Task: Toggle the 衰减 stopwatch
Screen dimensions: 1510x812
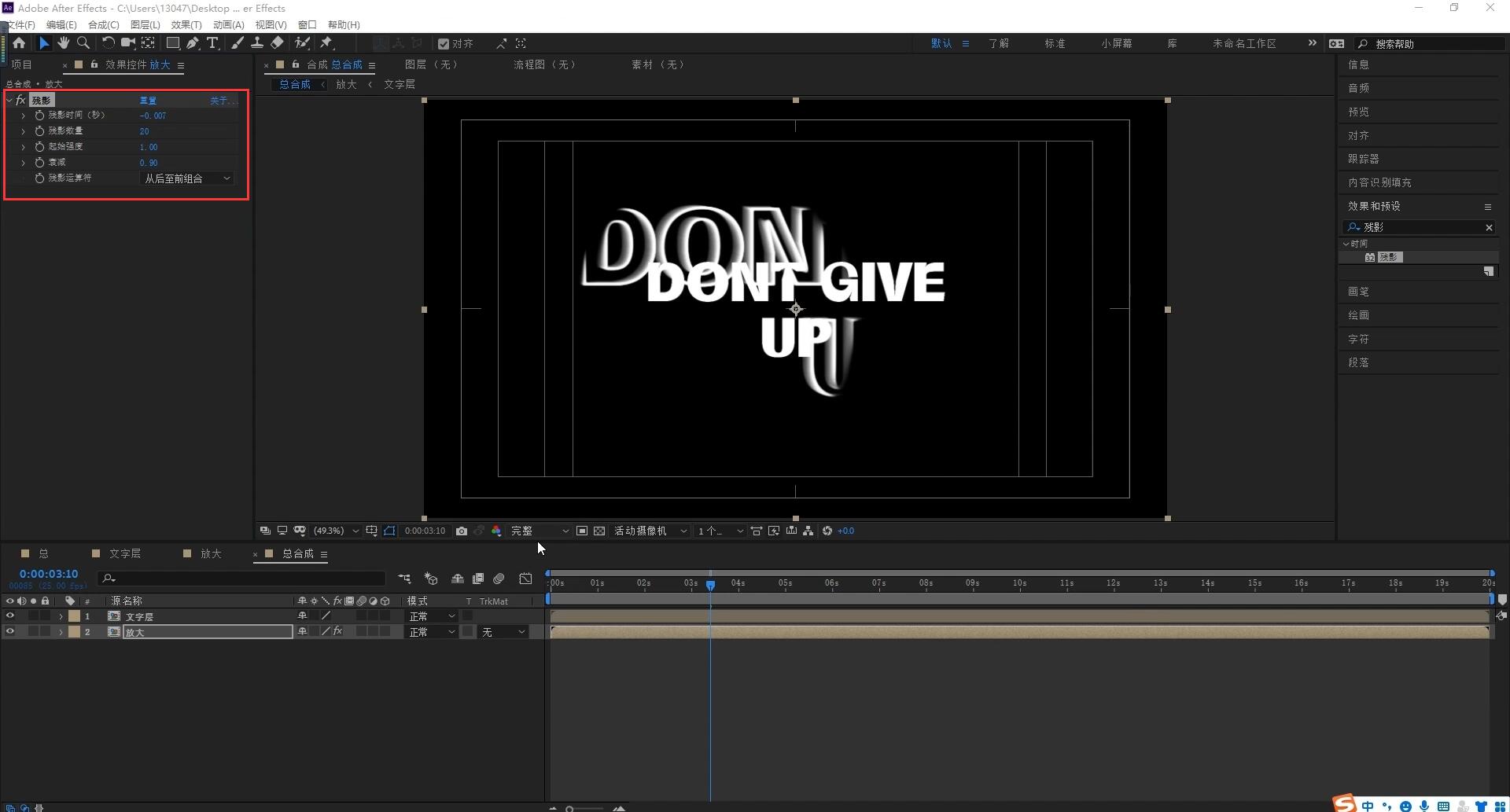Action: [39, 163]
